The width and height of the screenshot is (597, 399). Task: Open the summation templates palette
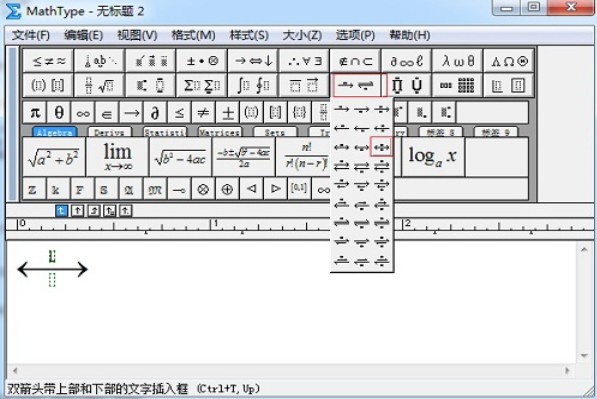click(x=202, y=85)
